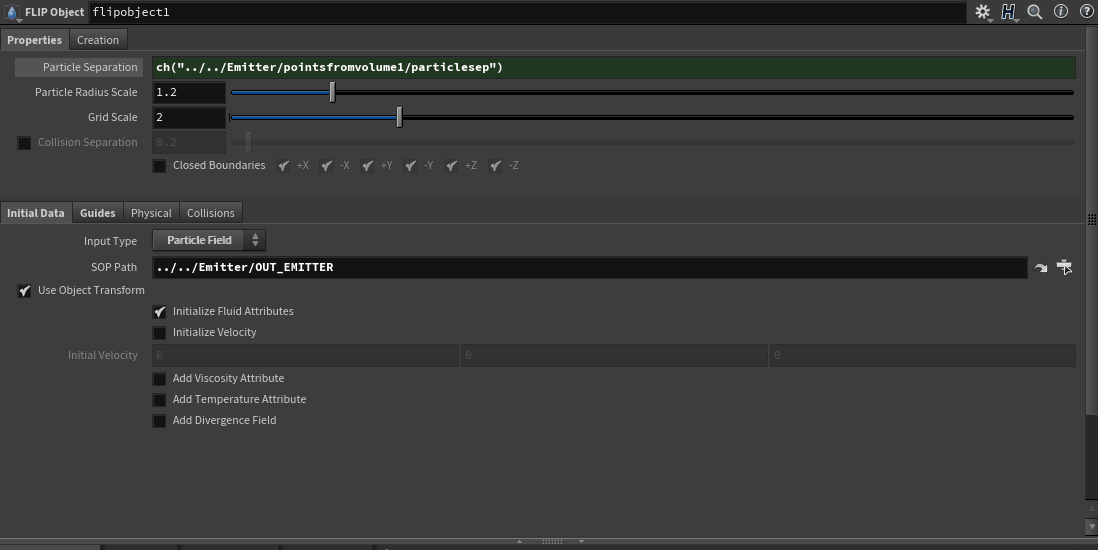Open the SOP Path operator chooser icon
The height and width of the screenshot is (550, 1098).
pyautogui.click(x=1064, y=267)
